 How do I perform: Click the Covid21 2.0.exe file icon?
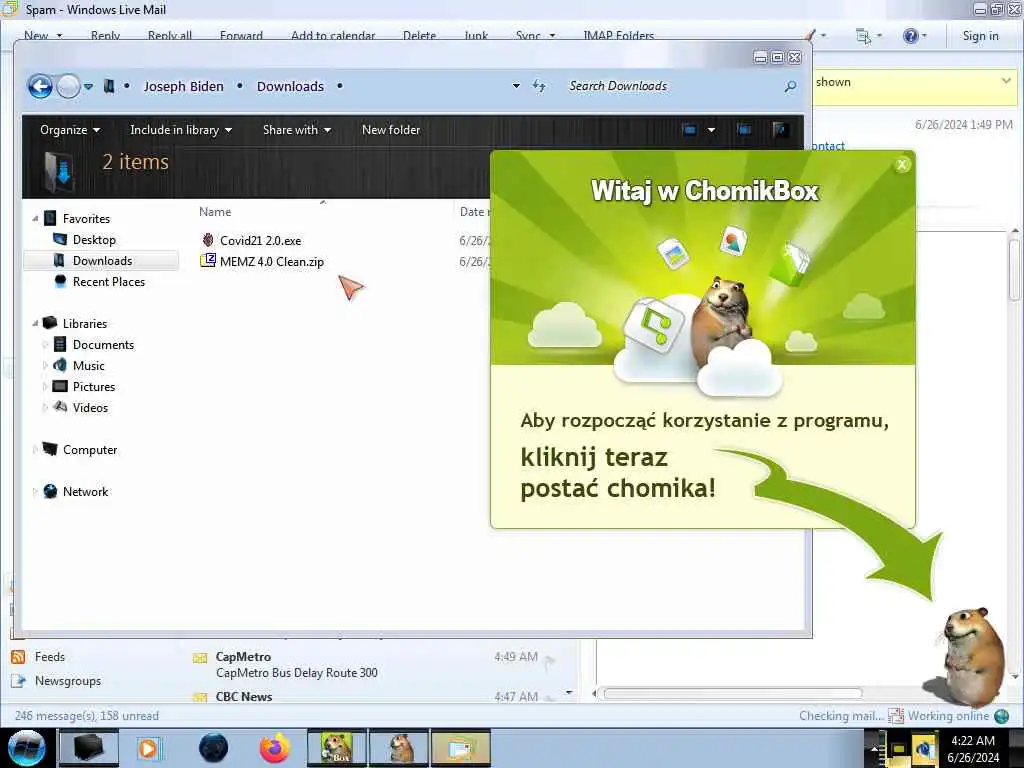pos(208,240)
